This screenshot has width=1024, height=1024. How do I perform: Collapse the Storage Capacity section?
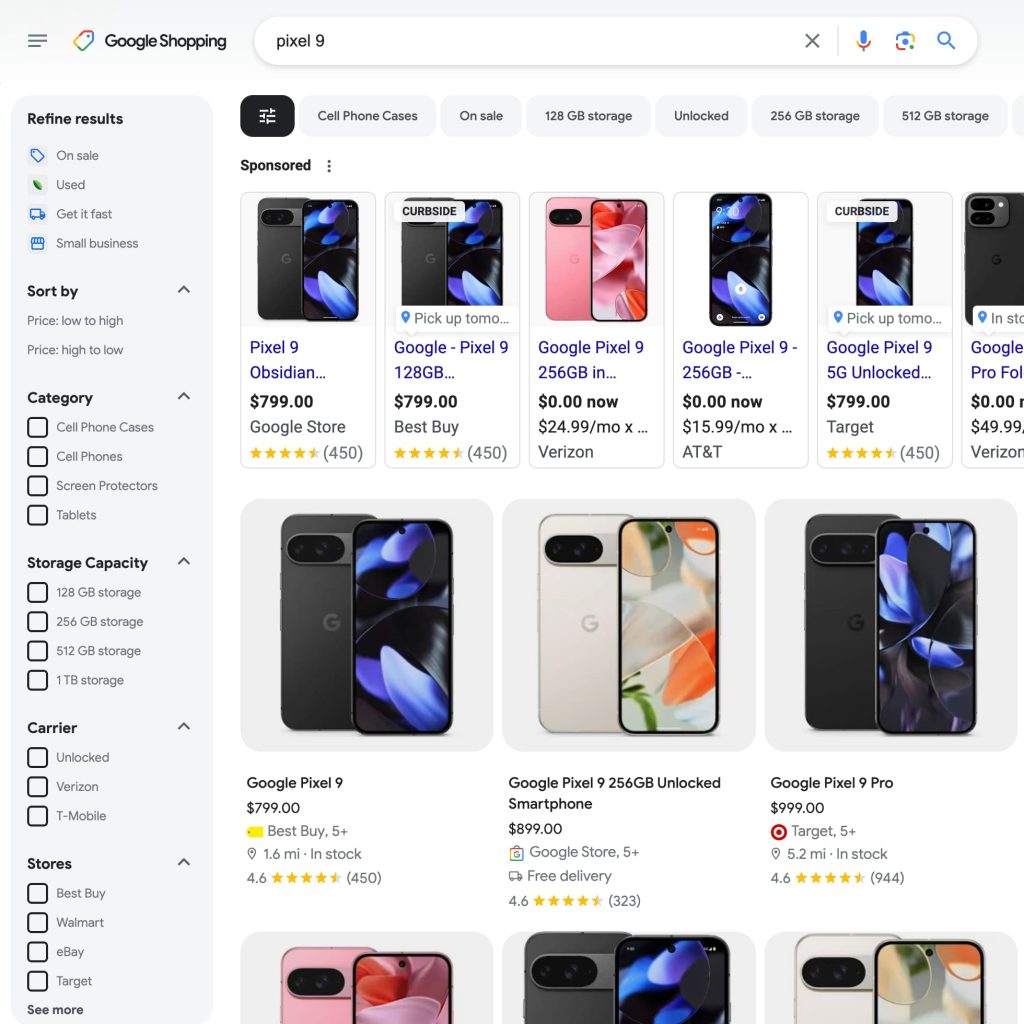[x=184, y=562]
